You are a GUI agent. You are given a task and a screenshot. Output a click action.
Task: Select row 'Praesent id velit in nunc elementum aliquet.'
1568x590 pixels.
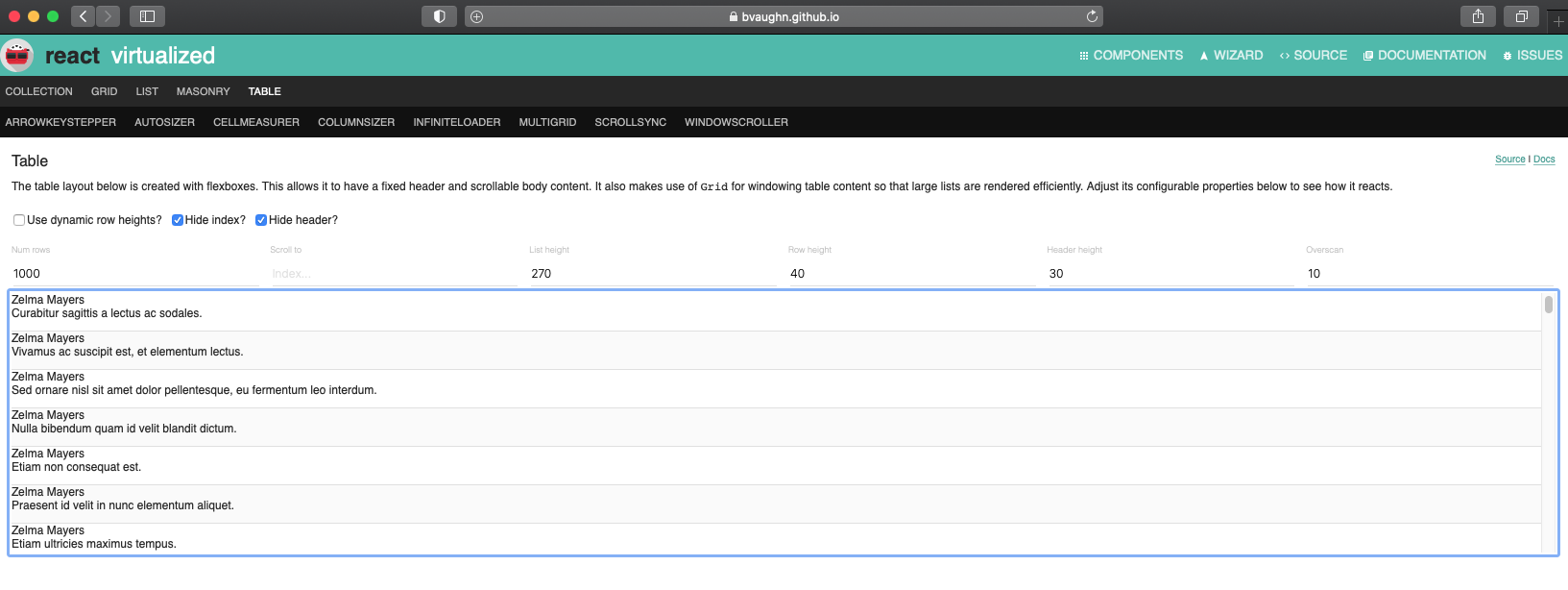coord(775,504)
